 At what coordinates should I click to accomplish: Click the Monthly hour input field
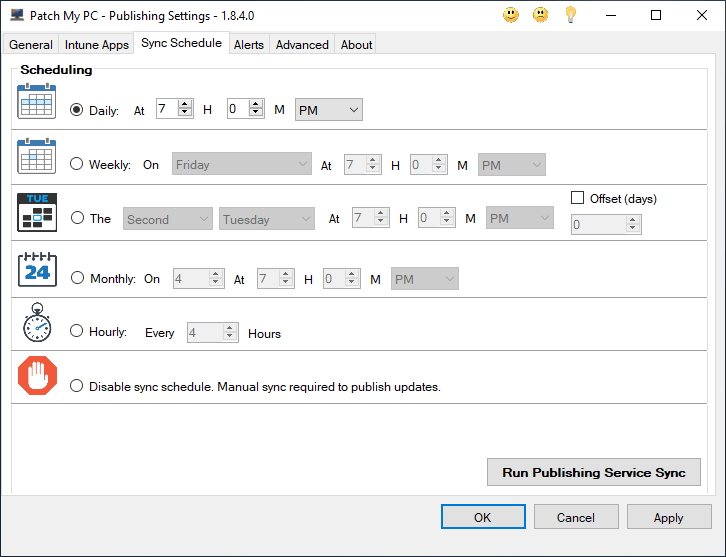point(268,279)
